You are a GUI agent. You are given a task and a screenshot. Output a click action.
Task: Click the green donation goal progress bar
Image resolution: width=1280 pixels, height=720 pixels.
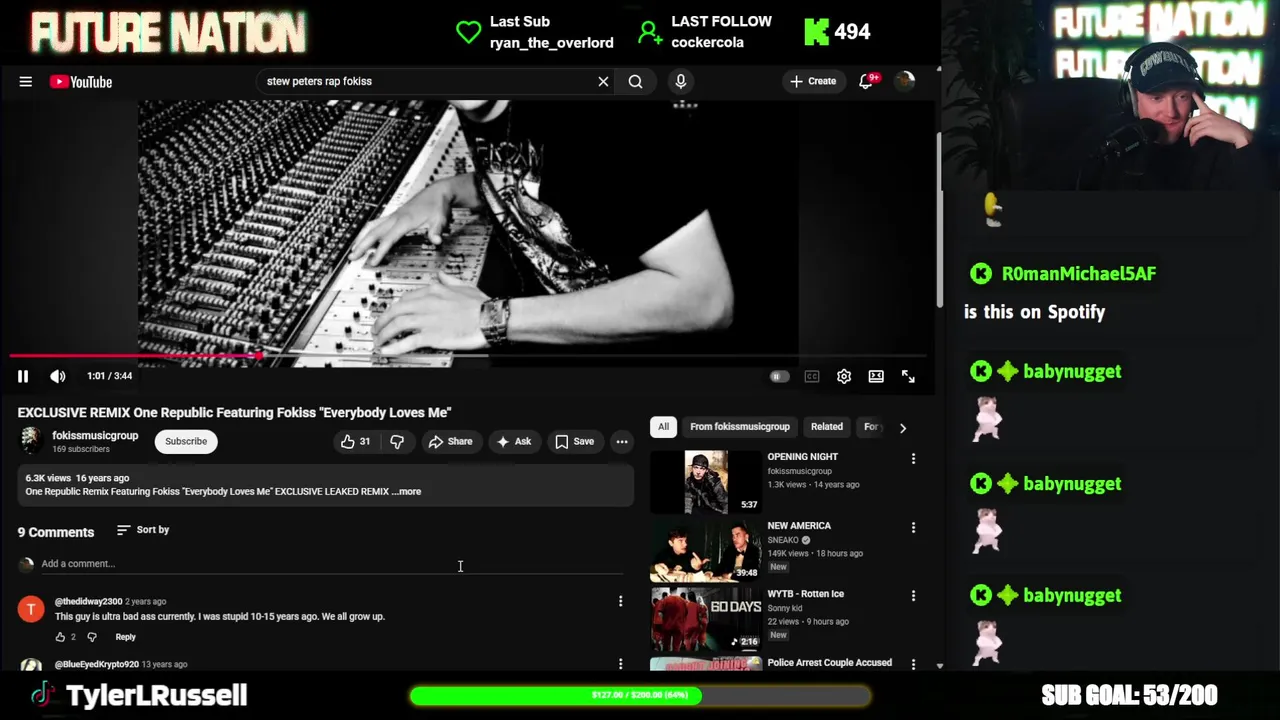640,695
